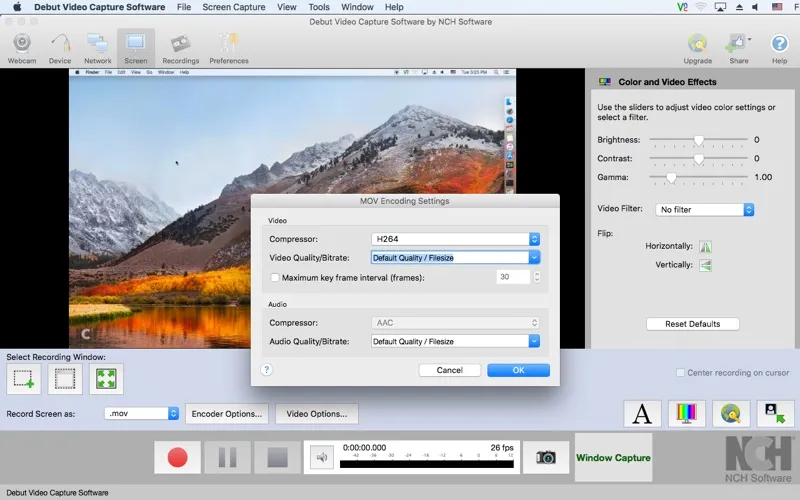The height and width of the screenshot is (500, 800).
Task: Select the Webcam capture source icon
Action: pyautogui.click(x=22, y=47)
